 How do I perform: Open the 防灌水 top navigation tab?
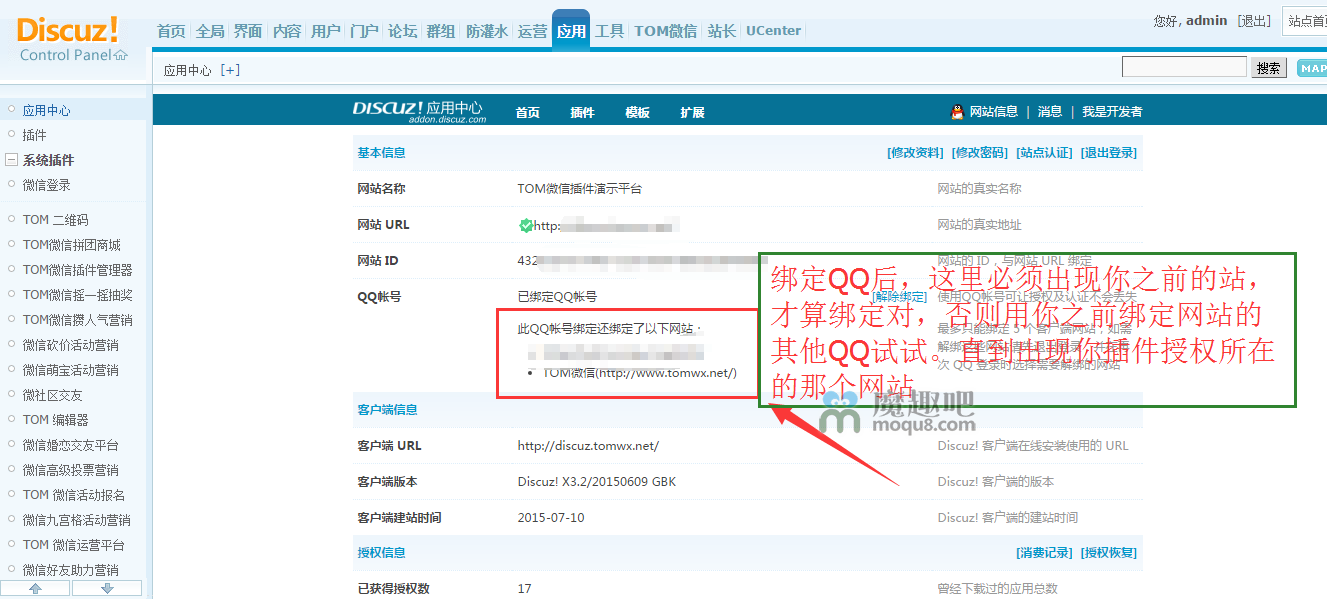[487, 31]
